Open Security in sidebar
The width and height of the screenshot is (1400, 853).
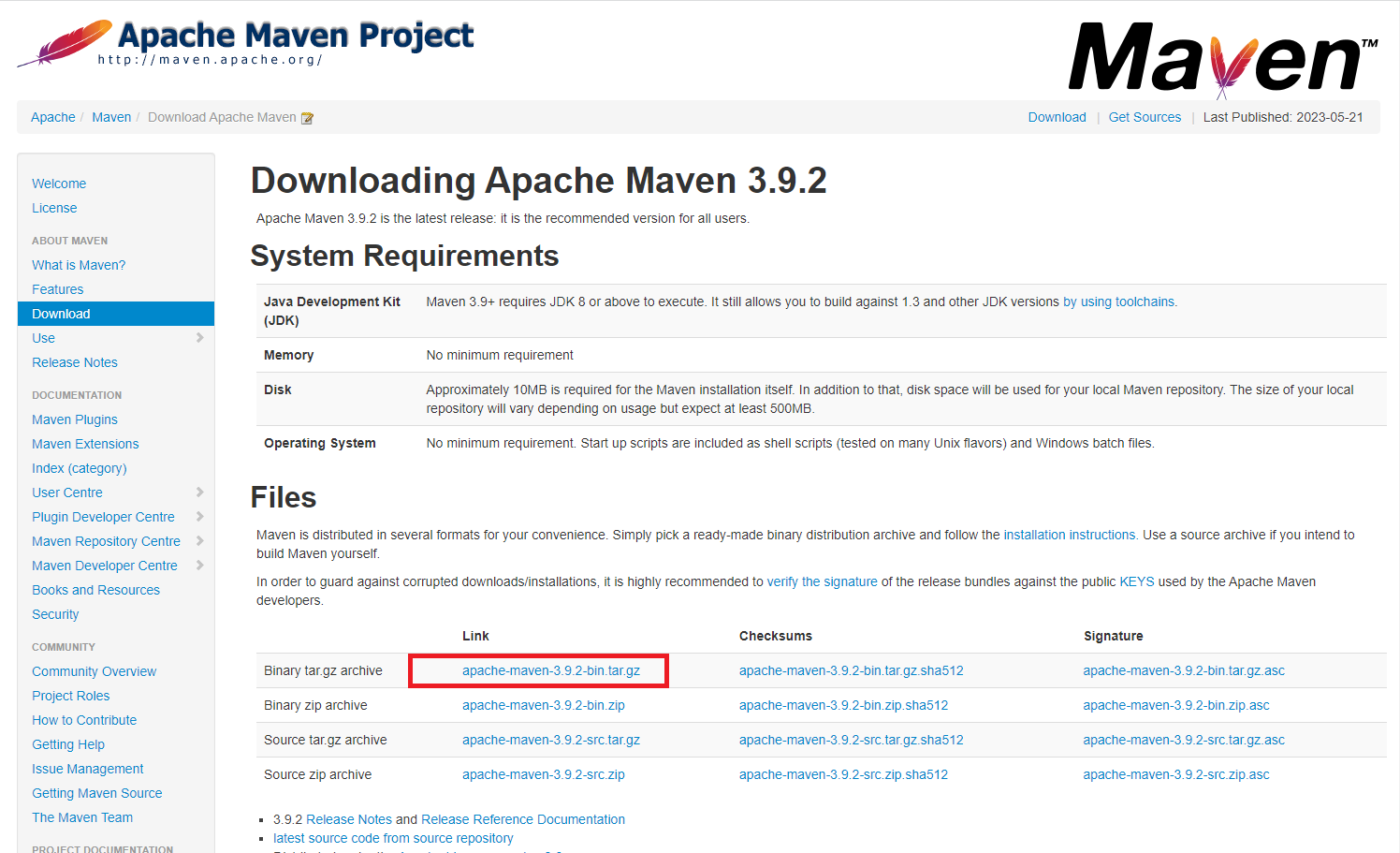coord(55,614)
